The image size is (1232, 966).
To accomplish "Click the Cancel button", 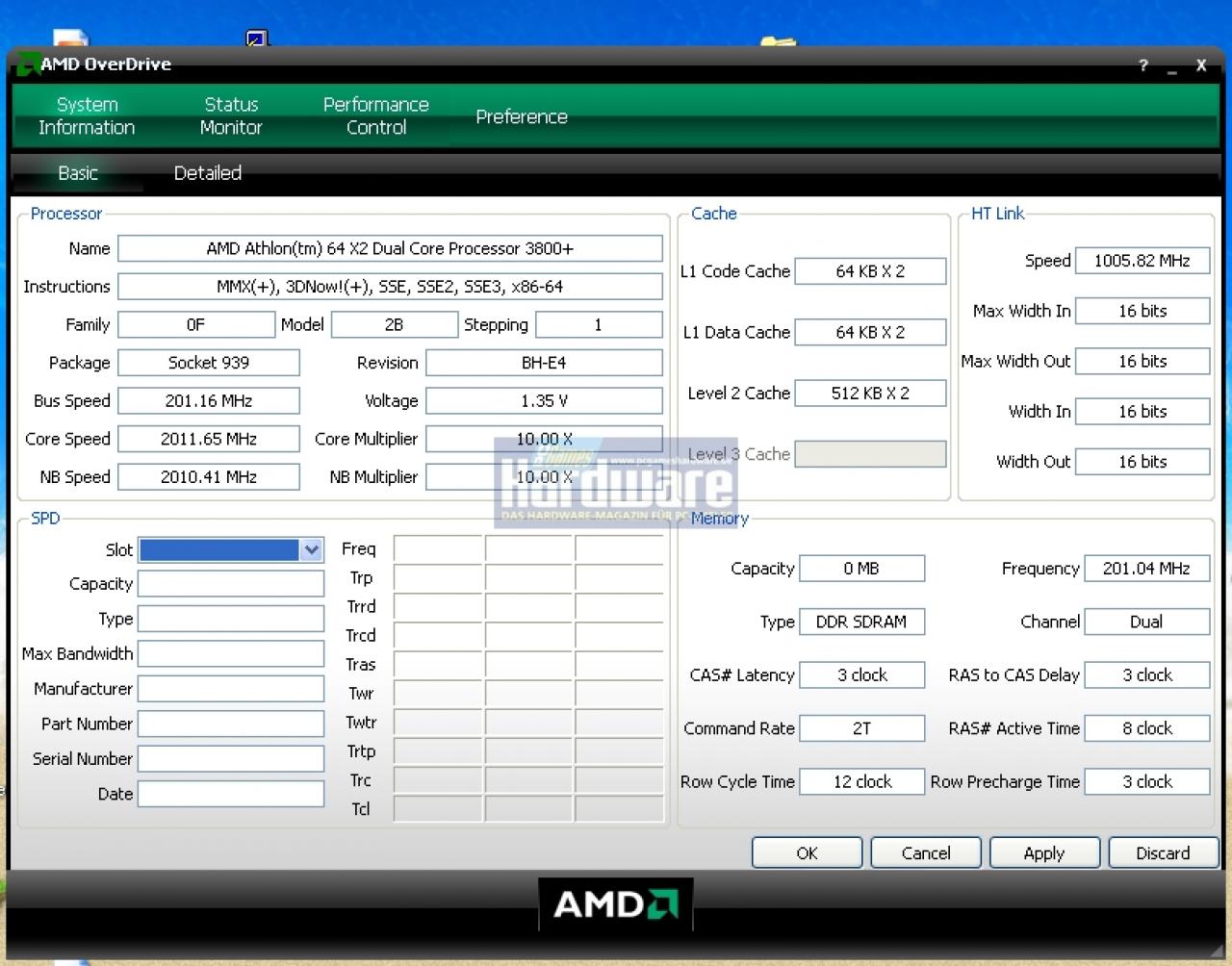I will (x=926, y=853).
